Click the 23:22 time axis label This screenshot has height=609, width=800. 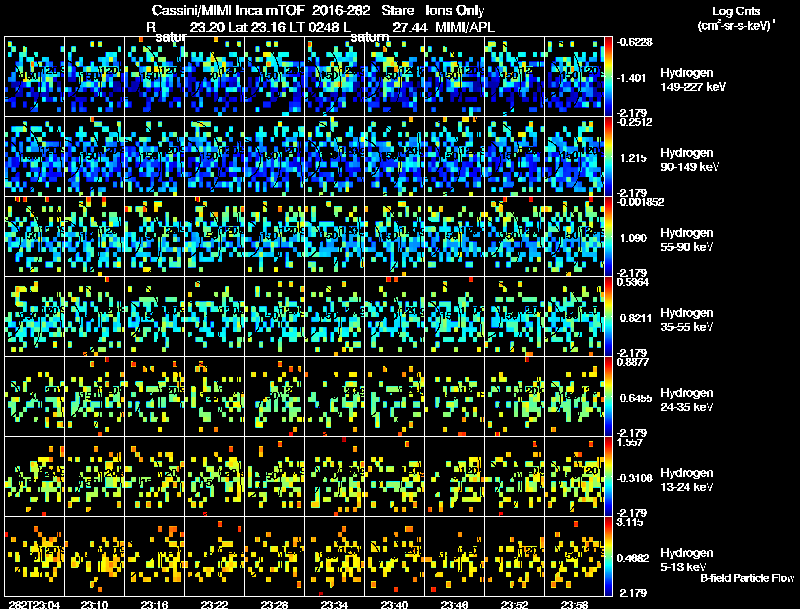(214, 604)
